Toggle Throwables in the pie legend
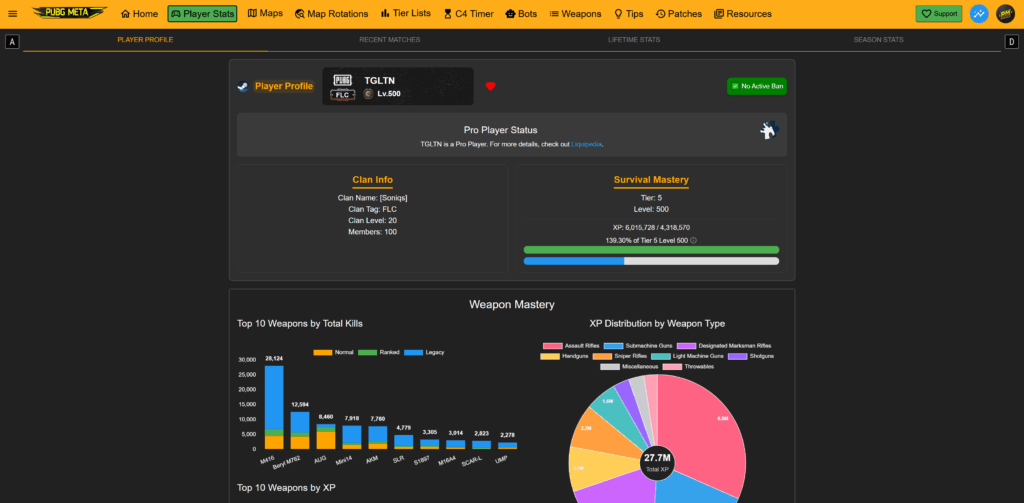 688,366
